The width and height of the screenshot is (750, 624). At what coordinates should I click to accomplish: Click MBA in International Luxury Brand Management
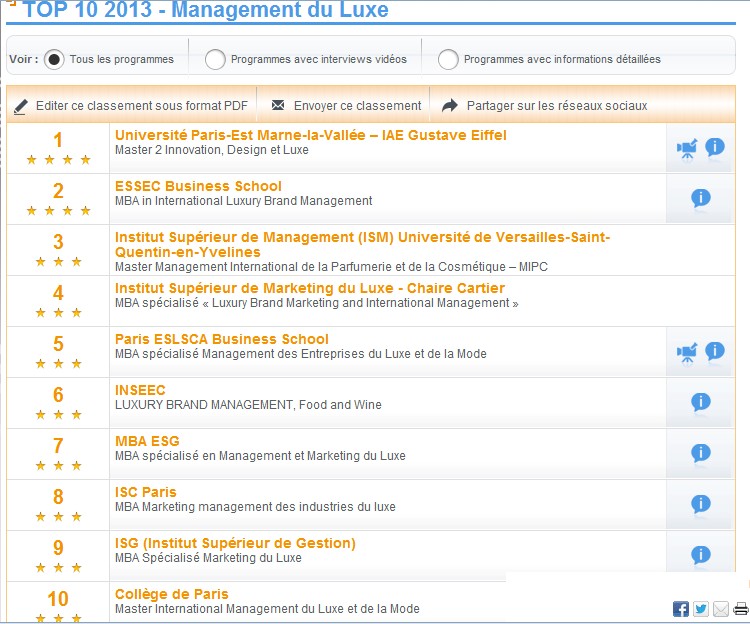pyautogui.click(x=243, y=201)
